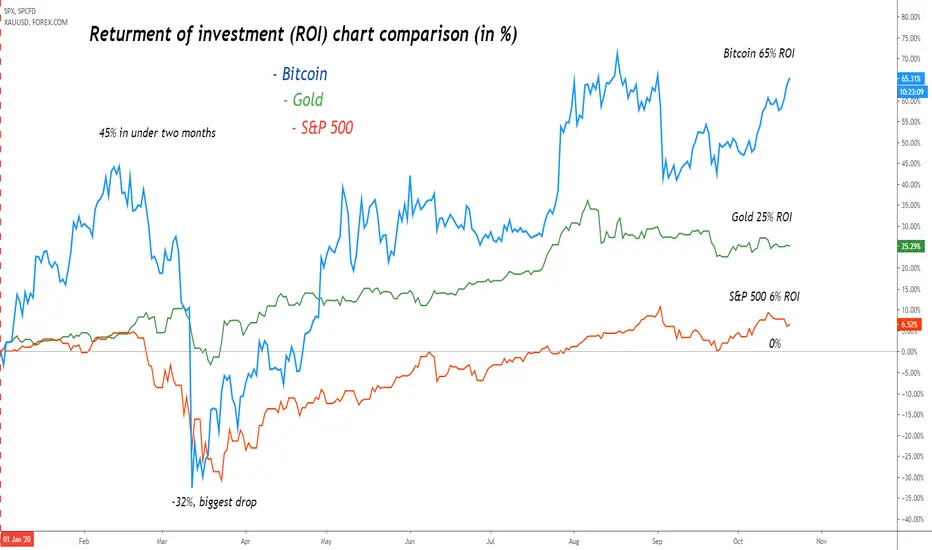The height and width of the screenshot is (550, 932).
Task: Click the red 6.52% S&P price label
Action: [x=909, y=325]
